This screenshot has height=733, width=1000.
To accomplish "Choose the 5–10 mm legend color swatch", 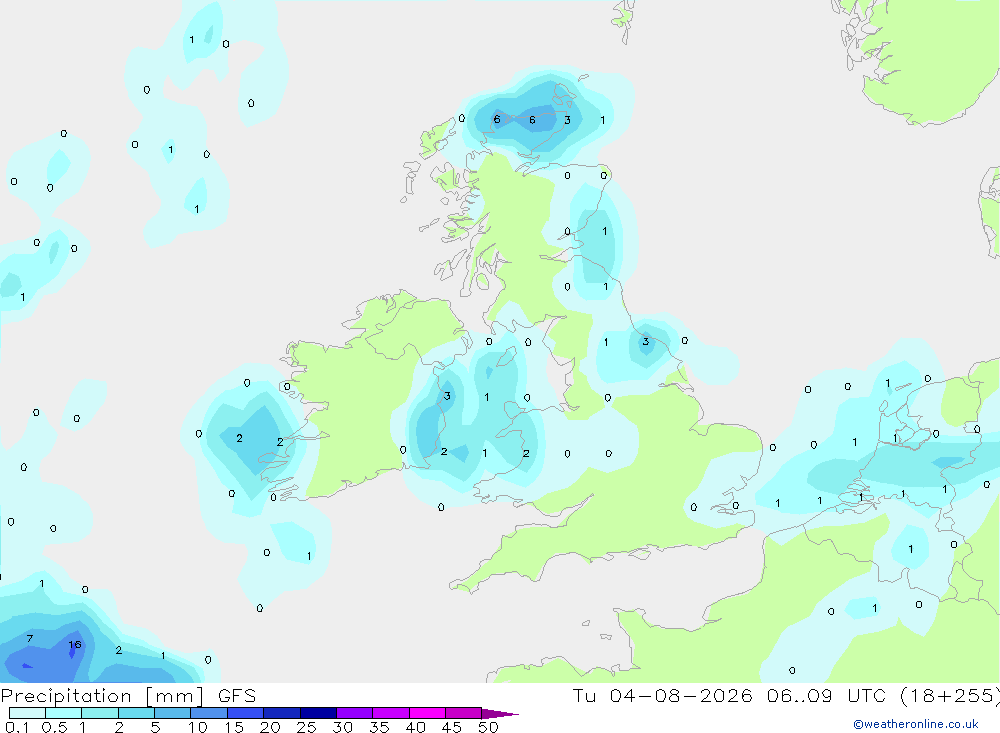I will [x=173, y=713].
